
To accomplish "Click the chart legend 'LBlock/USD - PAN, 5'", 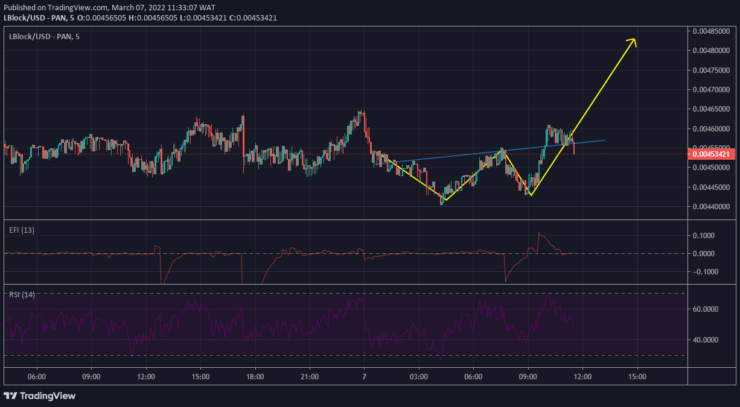I will click(x=44, y=36).
